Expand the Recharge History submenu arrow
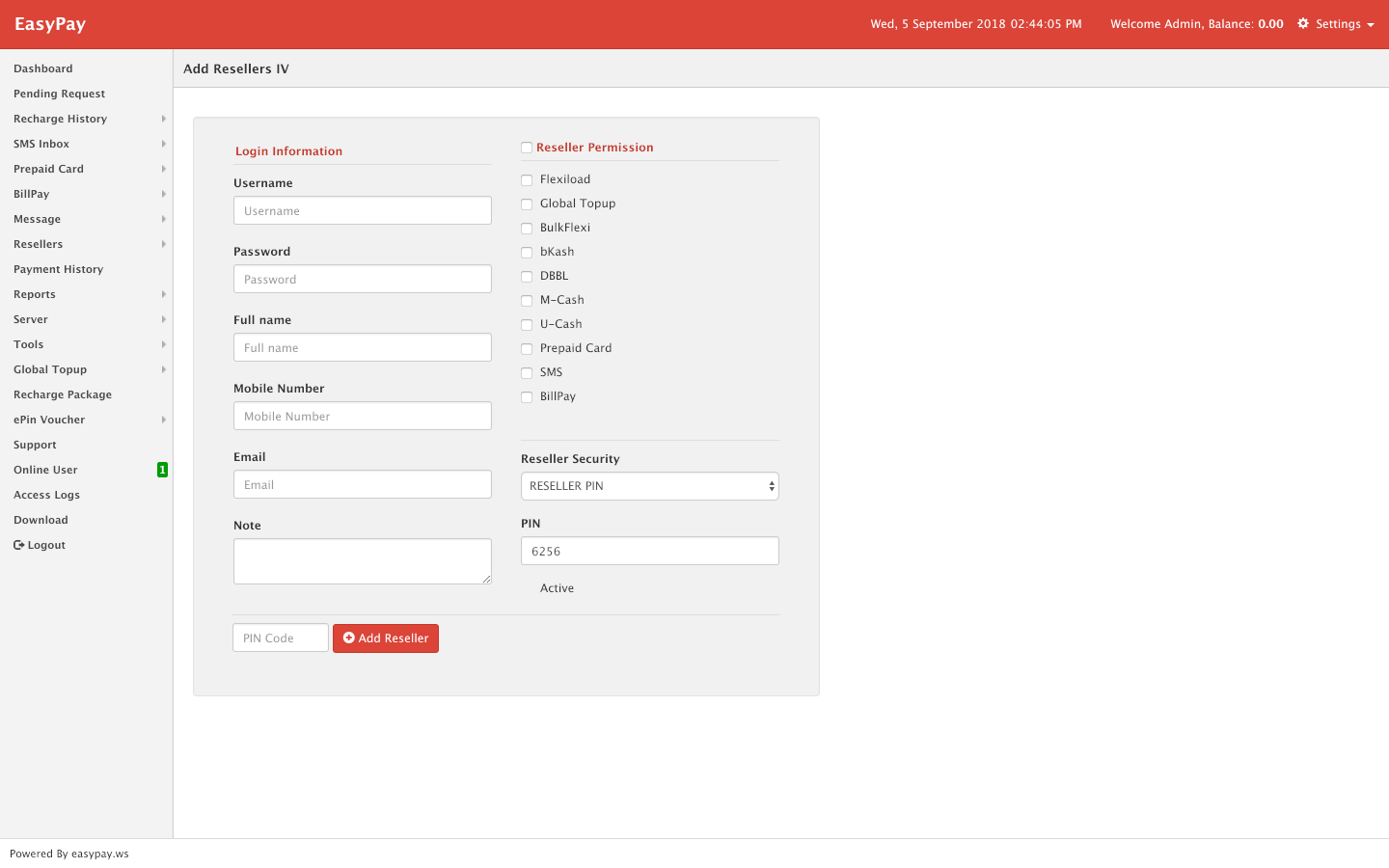 tap(164, 119)
